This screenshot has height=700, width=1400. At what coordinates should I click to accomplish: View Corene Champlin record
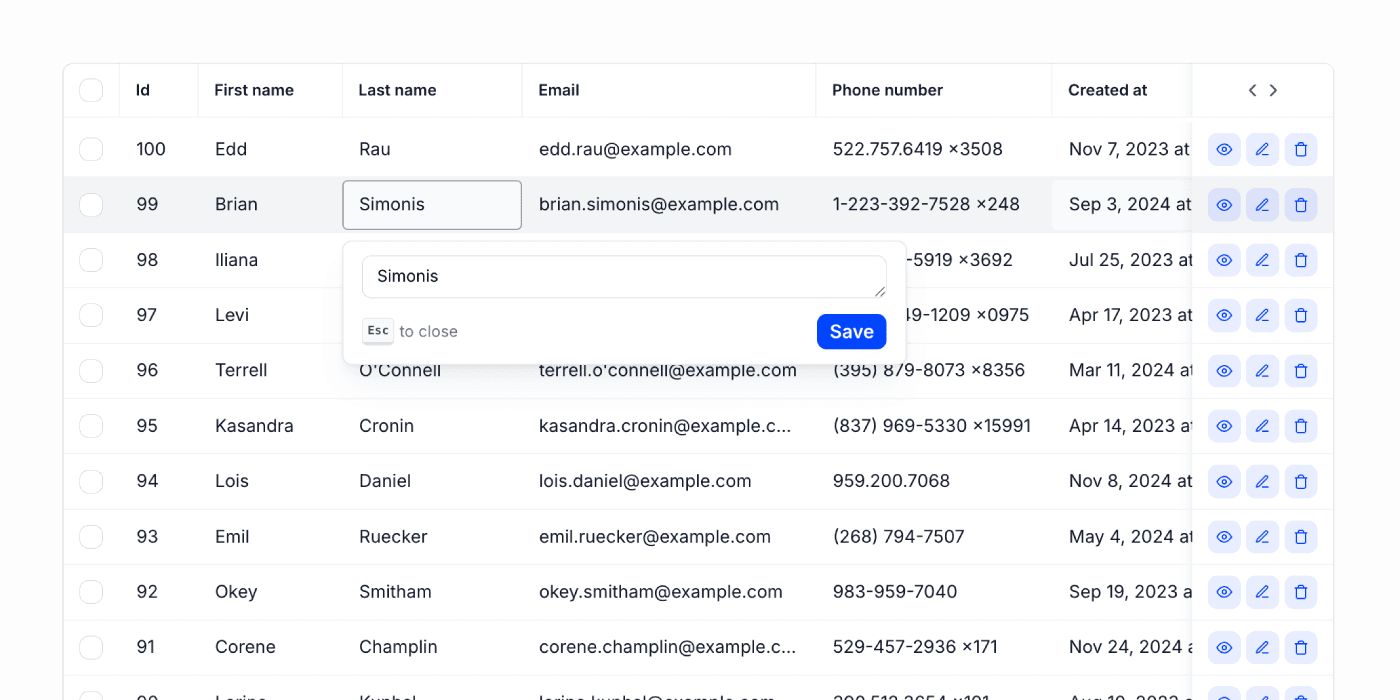(x=1224, y=648)
